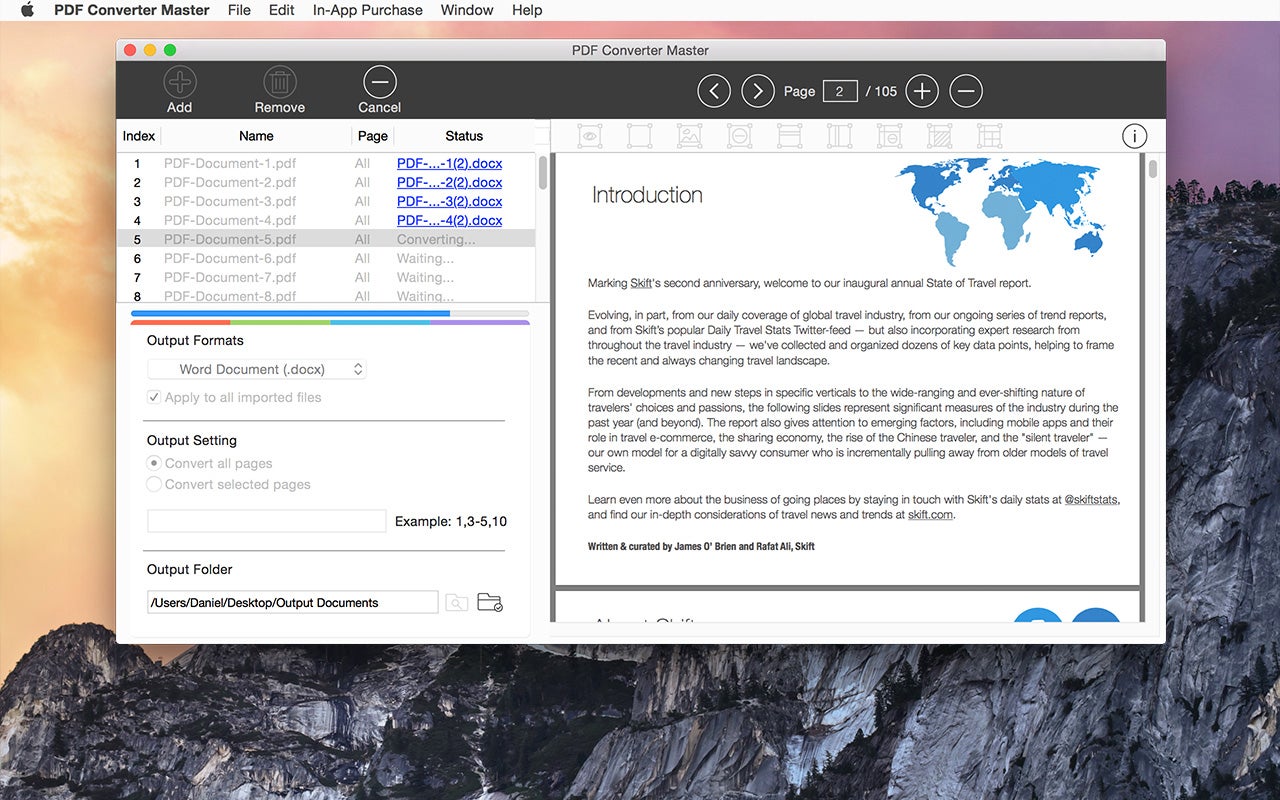Click the page range input field
This screenshot has width=1280, height=800.
pyautogui.click(x=266, y=521)
